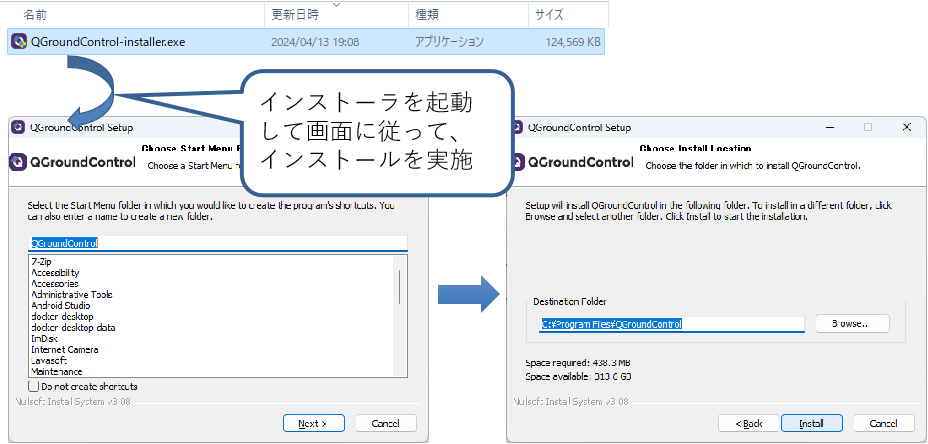Select docker desktop data in the folder list
Image resolution: width=928 pixels, height=444 pixels.
pyautogui.click(x=73, y=327)
